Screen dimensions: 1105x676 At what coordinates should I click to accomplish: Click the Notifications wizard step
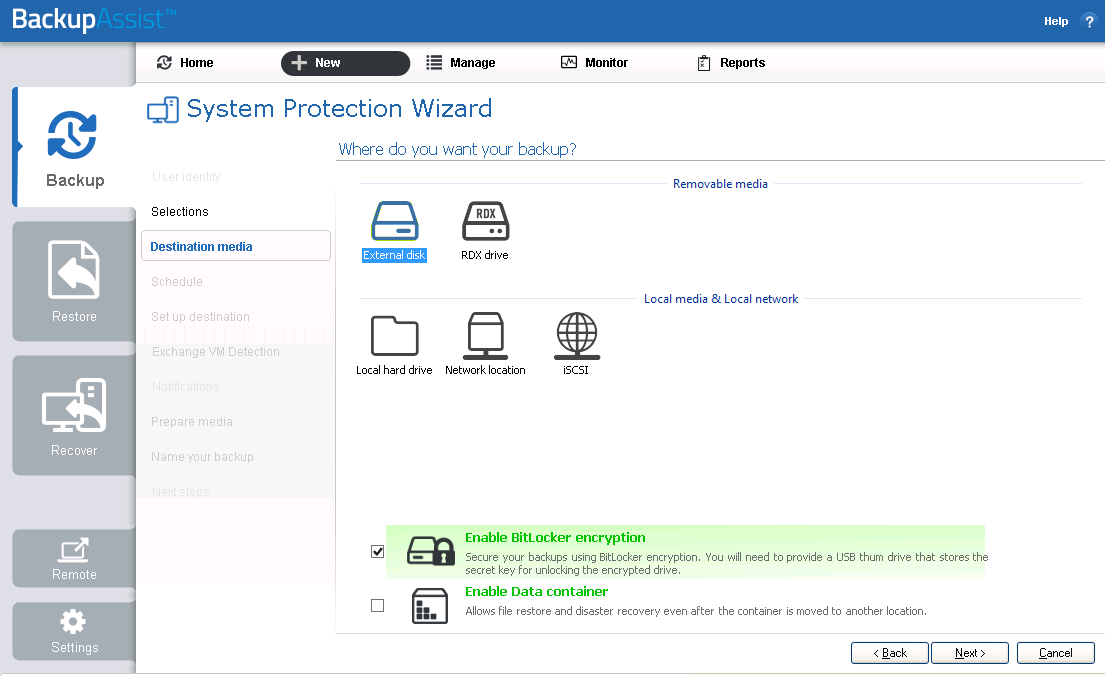pyautogui.click(x=185, y=386)
